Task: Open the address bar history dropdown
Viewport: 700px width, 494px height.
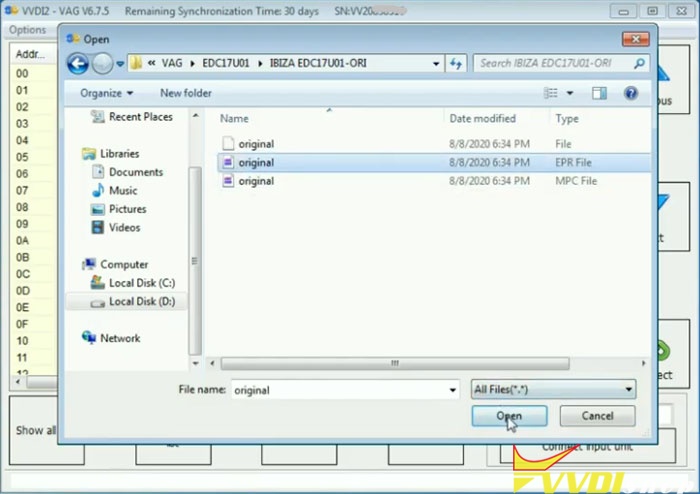Action: point(436,63)
